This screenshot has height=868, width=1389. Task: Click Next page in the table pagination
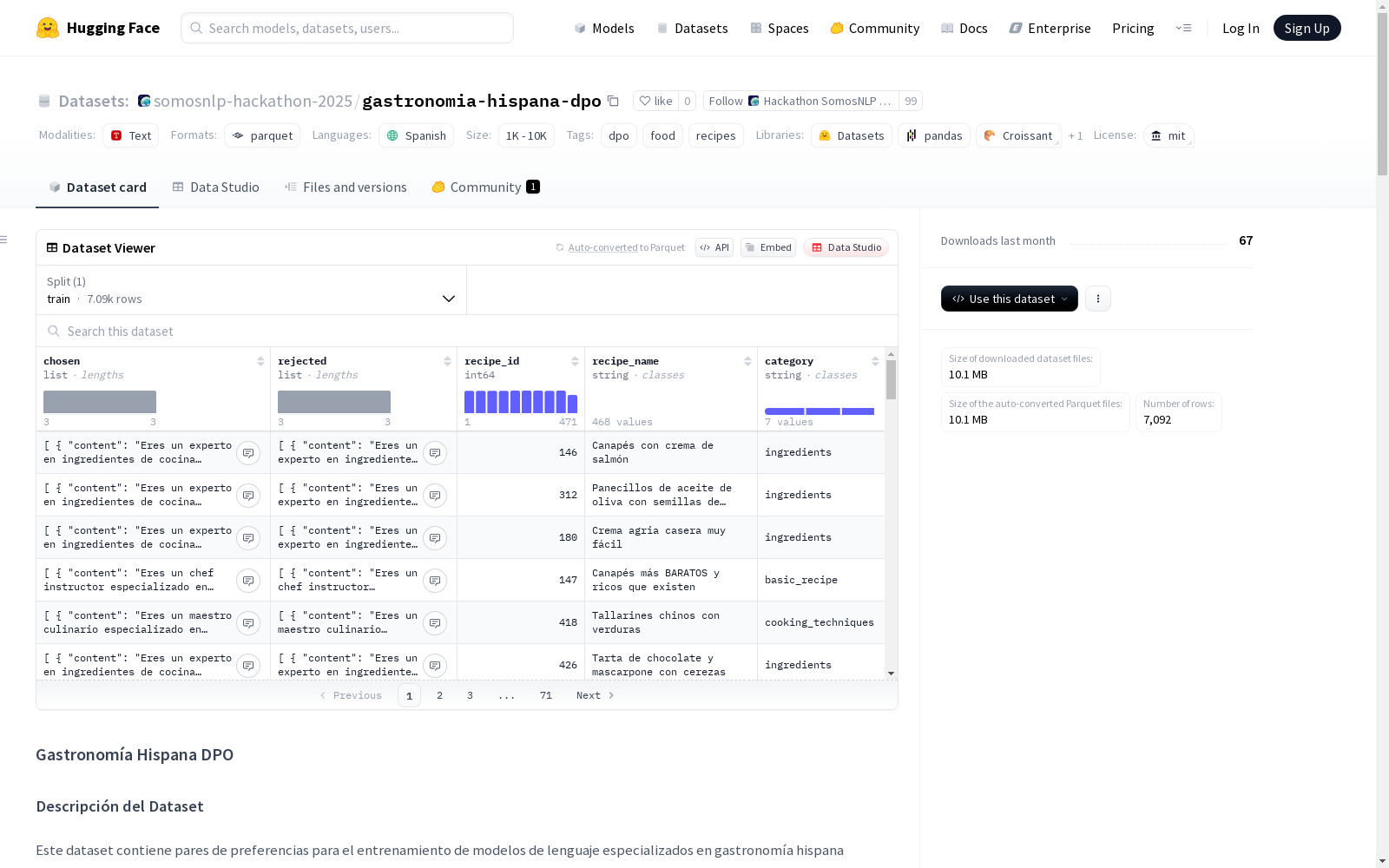596,695
